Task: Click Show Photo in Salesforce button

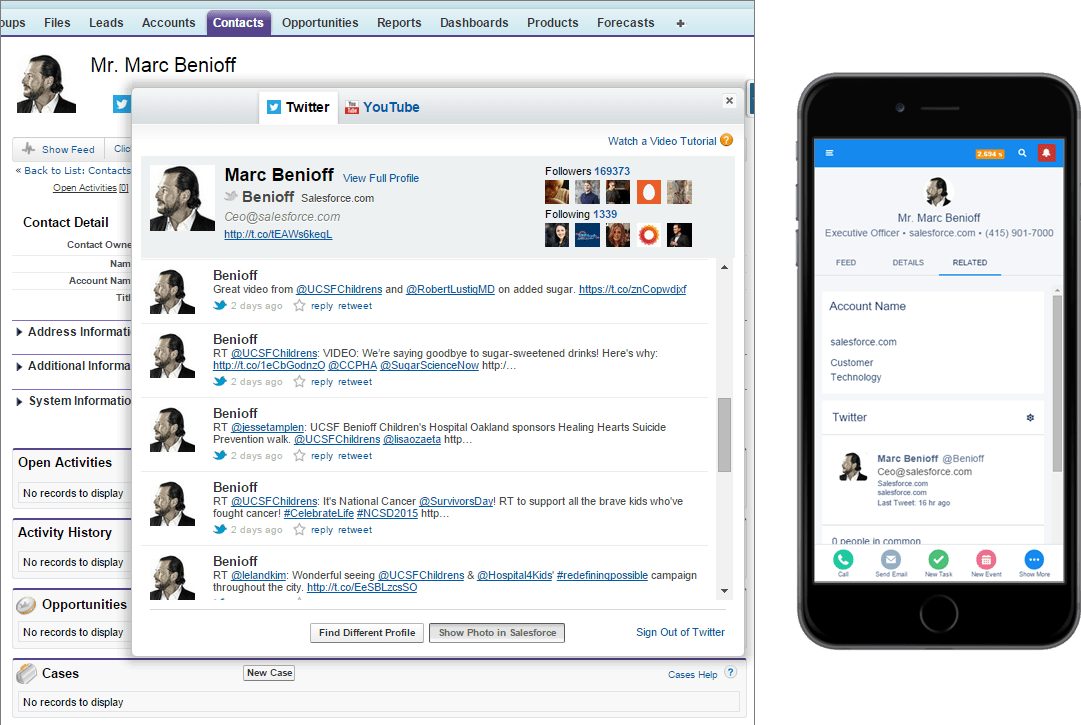Action: (x=497, y=633)
